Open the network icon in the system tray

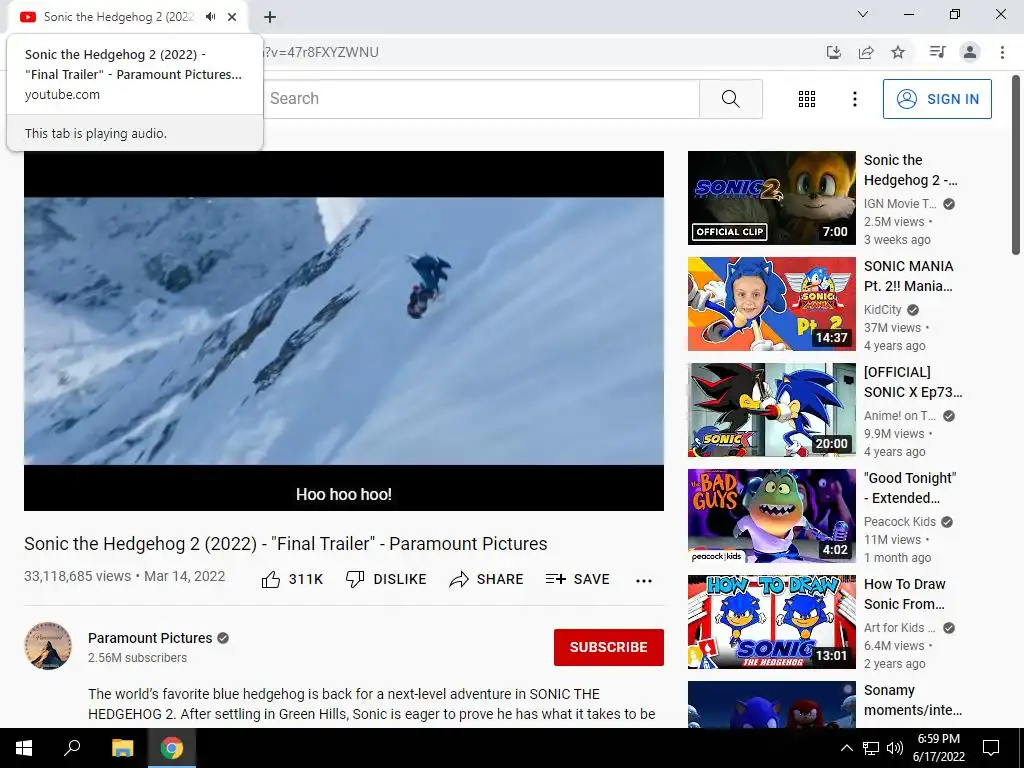click(871, 748)
